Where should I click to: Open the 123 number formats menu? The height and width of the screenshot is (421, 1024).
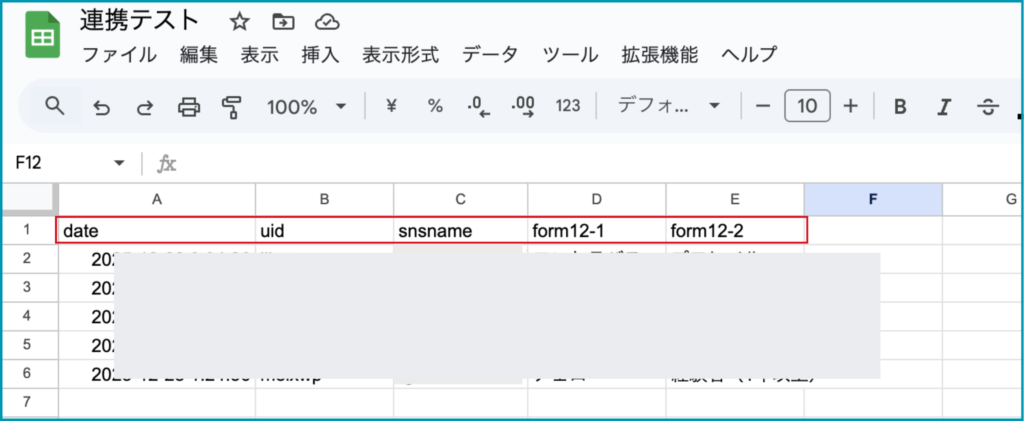568,106
